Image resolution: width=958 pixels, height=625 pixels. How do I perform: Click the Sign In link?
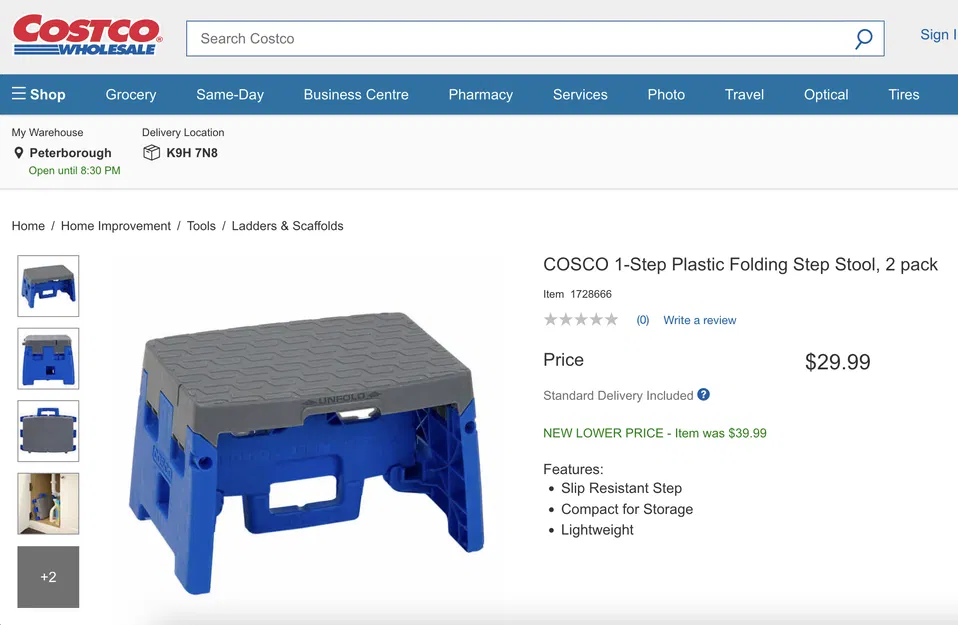[x=938, y=34]
